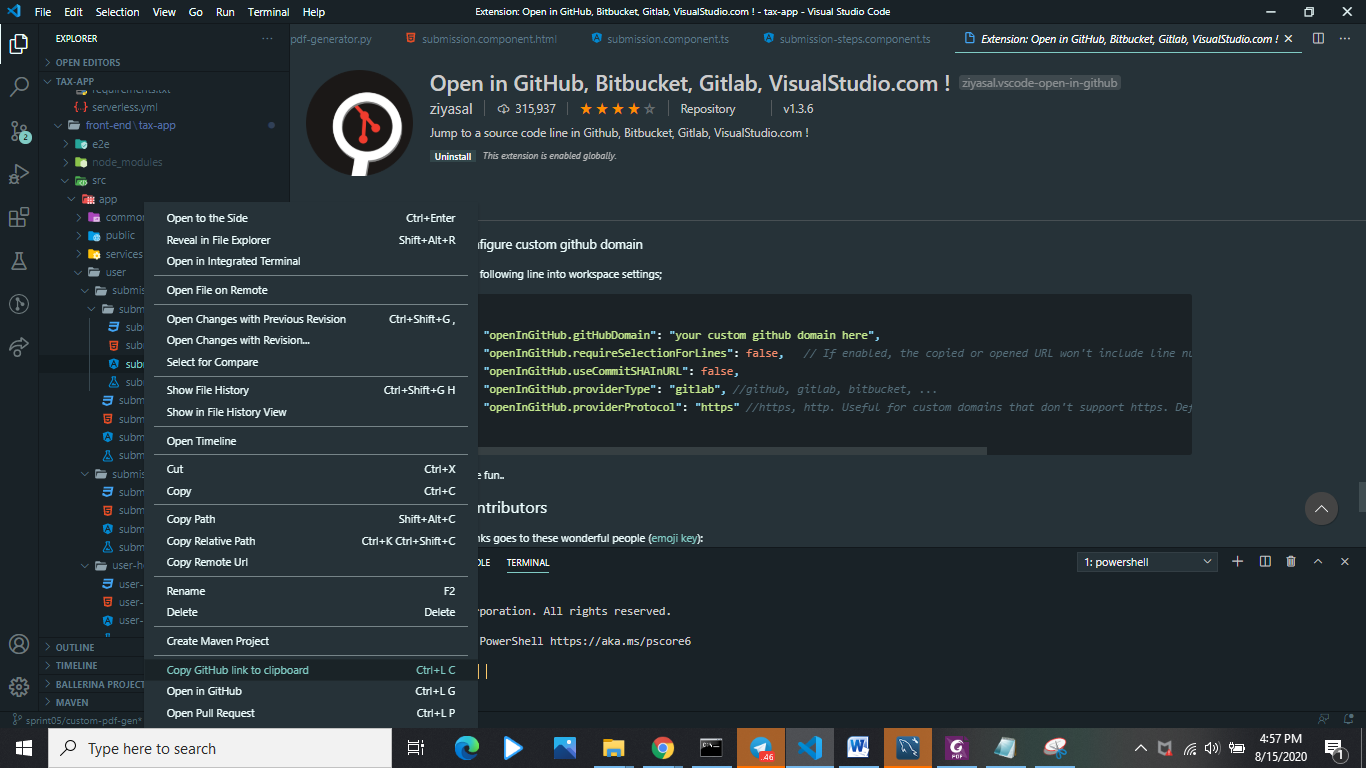Click the star rating of the extension
1366x768 pixels.
(x=617, y=109)
